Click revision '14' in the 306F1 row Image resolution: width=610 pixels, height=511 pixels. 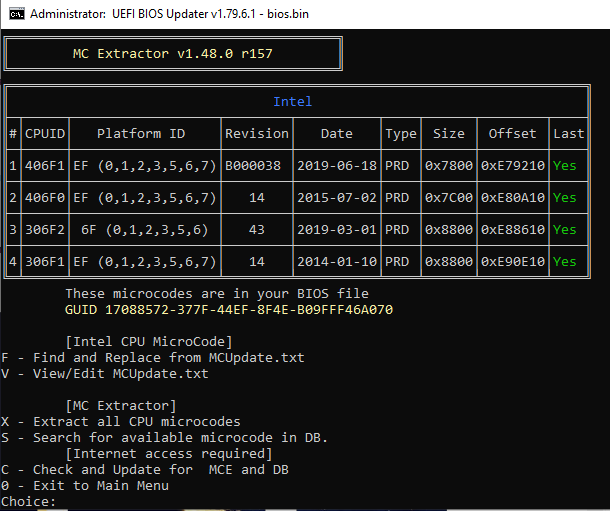click(257, 261)
